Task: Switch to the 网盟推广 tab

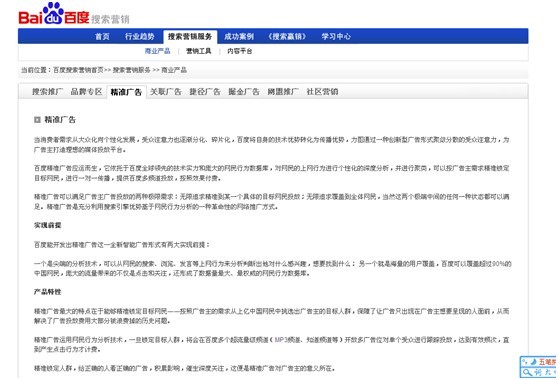Action: [x=283, y=92]
